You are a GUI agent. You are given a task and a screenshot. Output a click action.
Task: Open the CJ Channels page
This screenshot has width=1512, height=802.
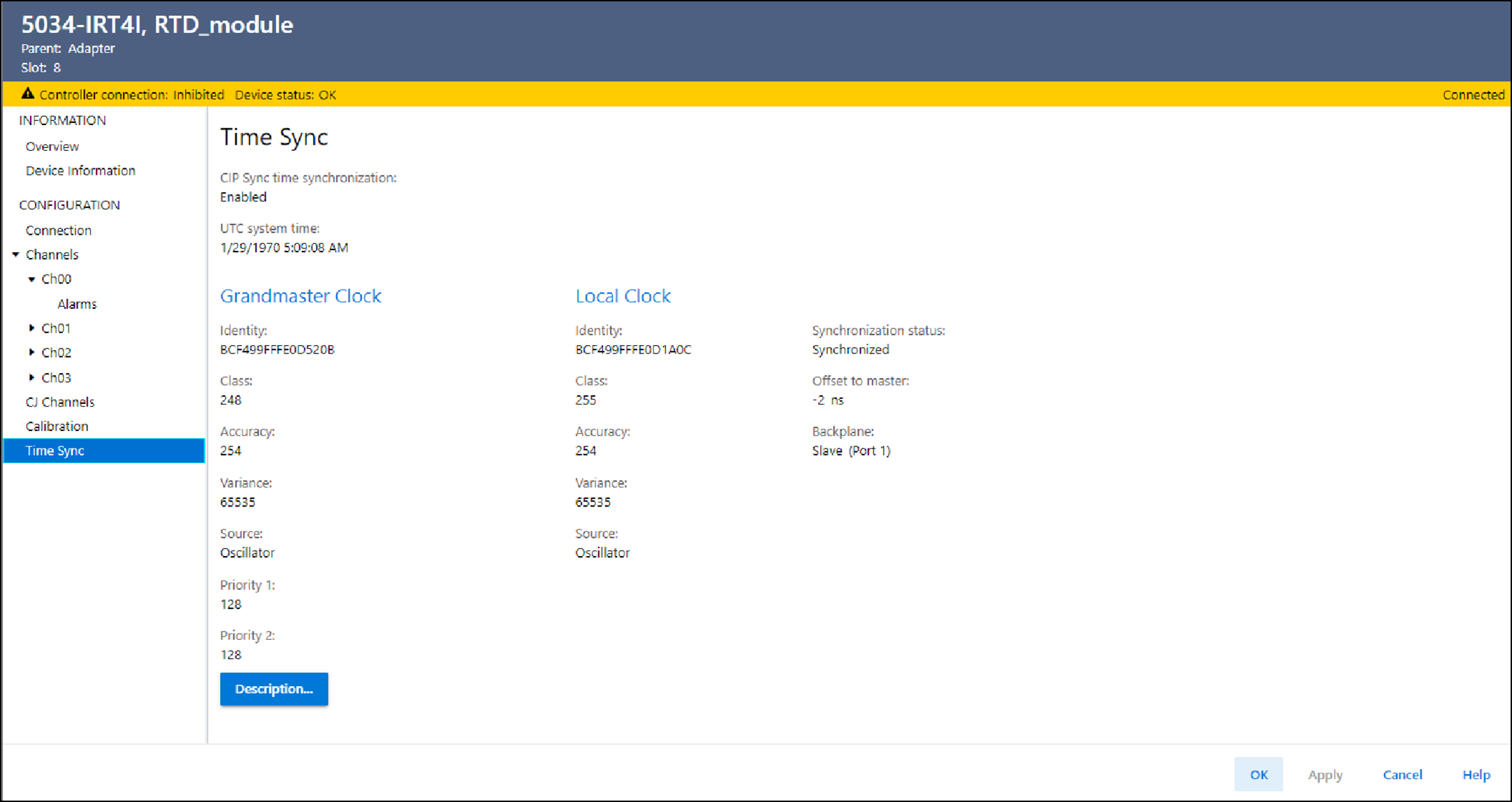tap(60, 402)
